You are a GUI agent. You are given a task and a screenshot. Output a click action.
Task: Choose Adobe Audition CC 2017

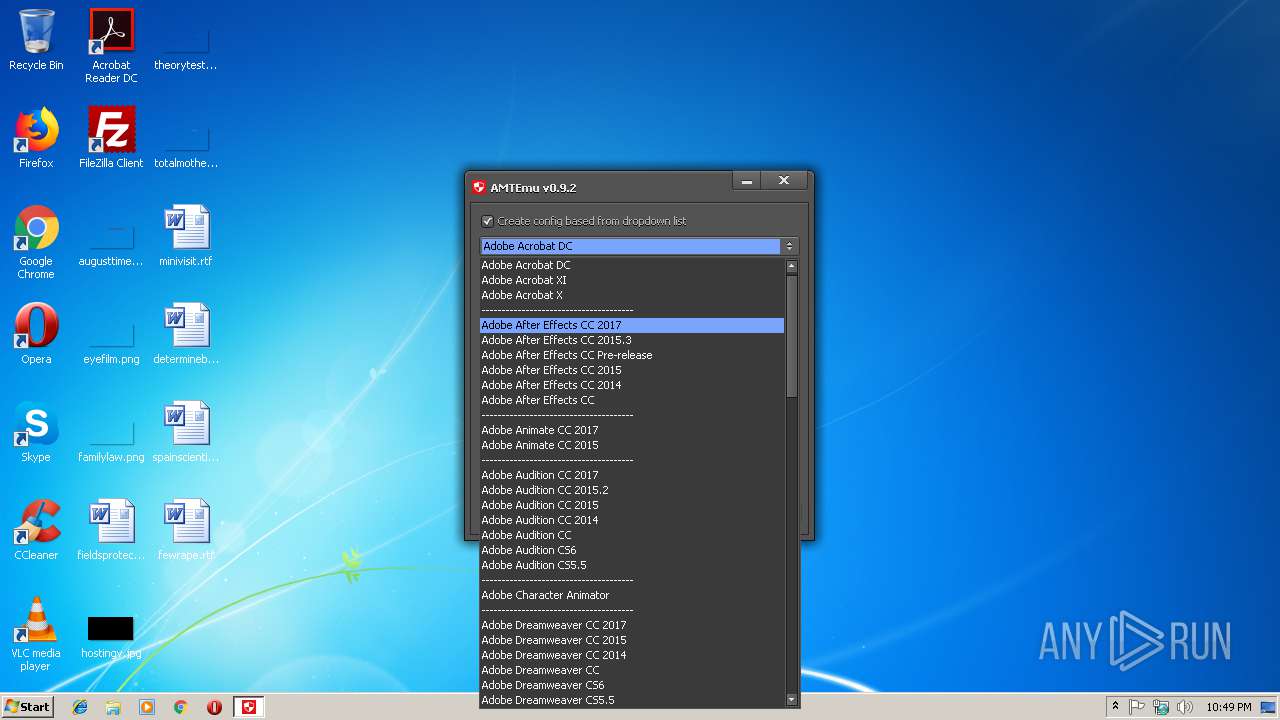tap(632, 475)
